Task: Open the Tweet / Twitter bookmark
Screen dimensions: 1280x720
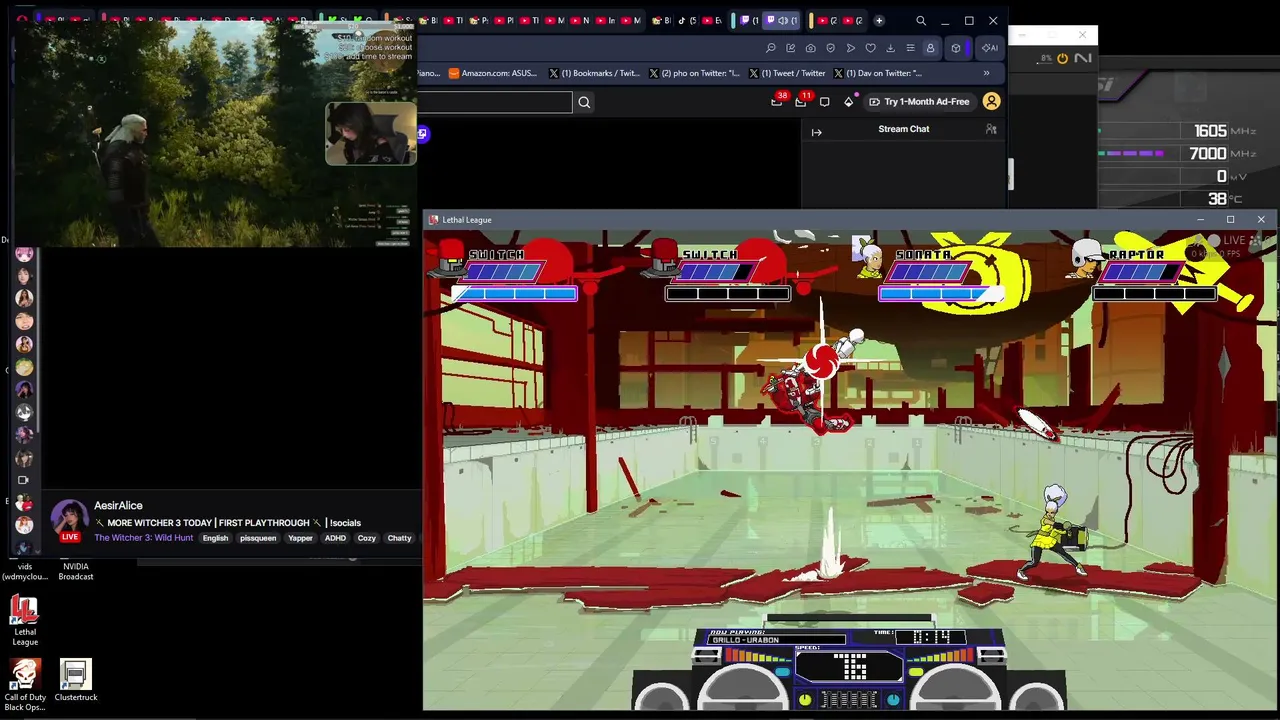Action: [787, 73]
